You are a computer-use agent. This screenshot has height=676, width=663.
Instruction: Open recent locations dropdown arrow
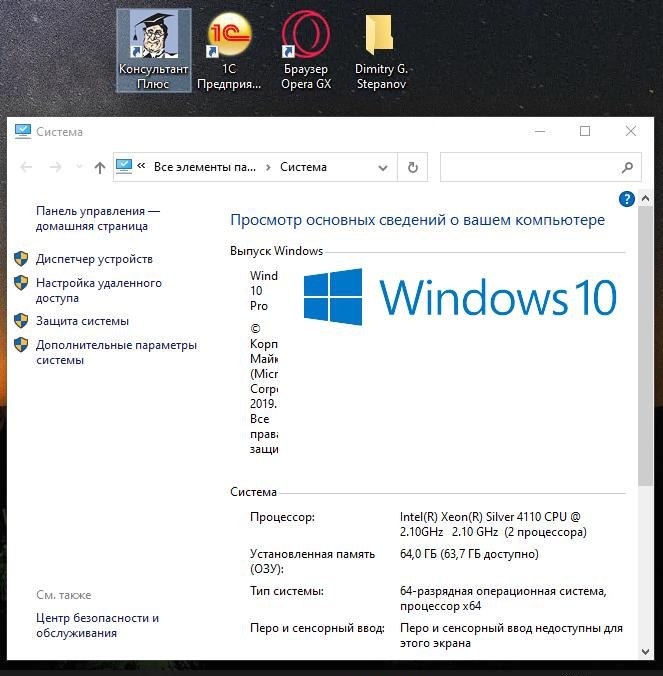(x=79, y=167)
